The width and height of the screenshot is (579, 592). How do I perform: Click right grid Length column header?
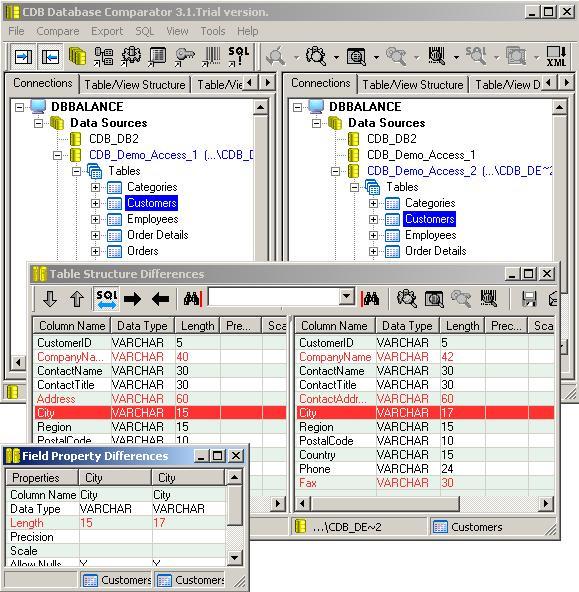coord(462,326)
